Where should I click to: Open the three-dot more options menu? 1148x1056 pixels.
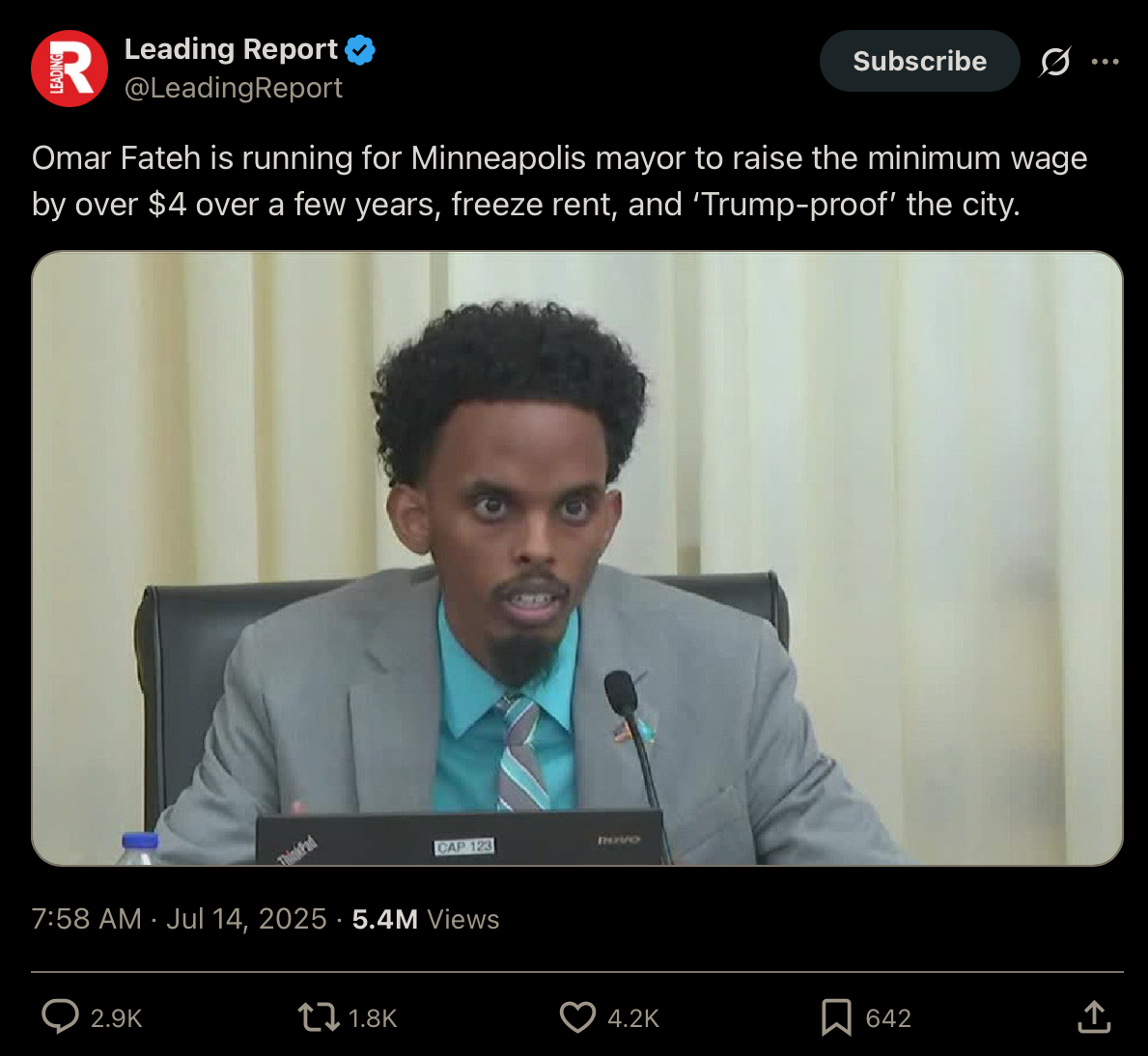(1105, 62)
